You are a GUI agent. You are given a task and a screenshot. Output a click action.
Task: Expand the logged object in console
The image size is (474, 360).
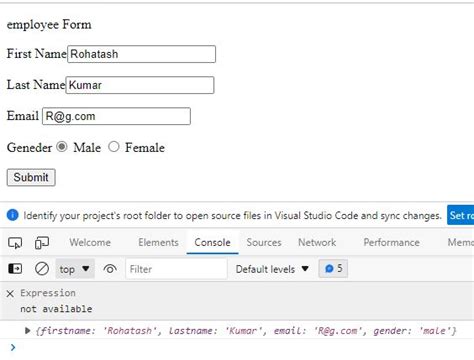pos(28,331)
